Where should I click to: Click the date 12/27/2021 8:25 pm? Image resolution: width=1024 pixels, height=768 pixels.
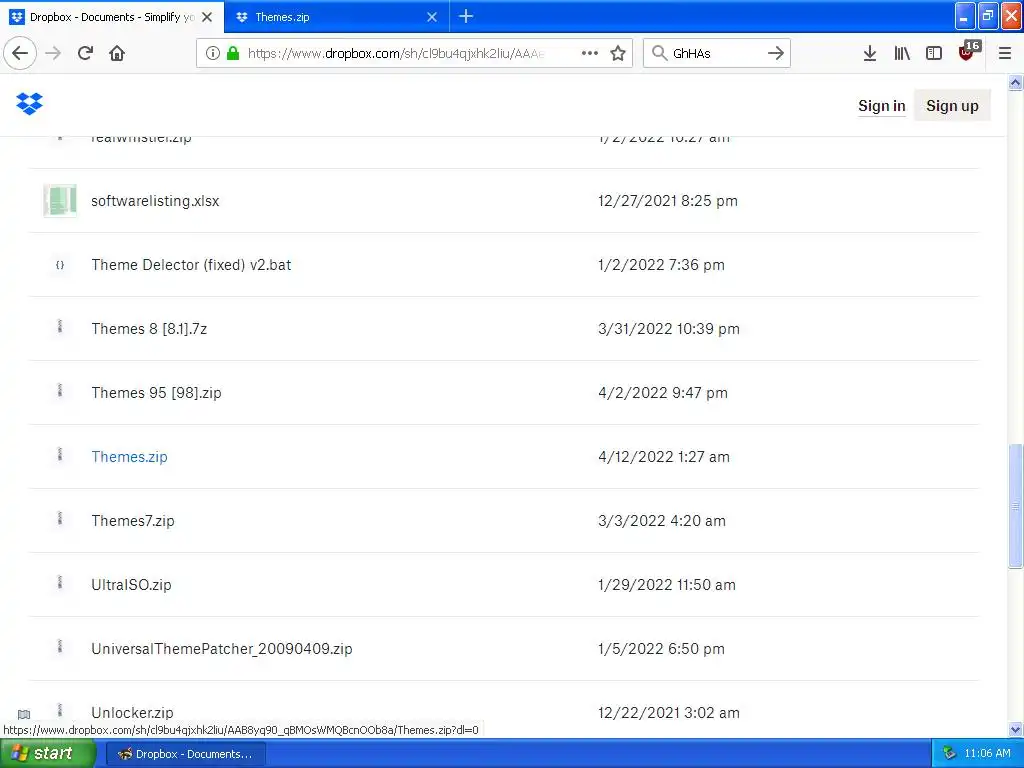pyautogui.click(x=667, y=200)
